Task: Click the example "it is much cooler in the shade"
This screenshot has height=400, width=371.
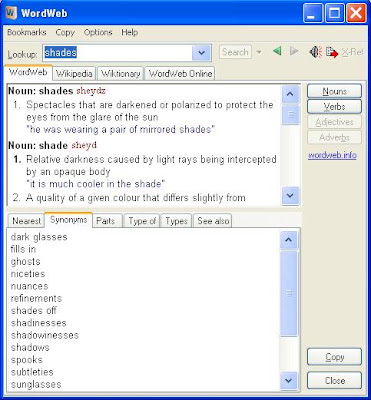Action: (x=96, y=184)
